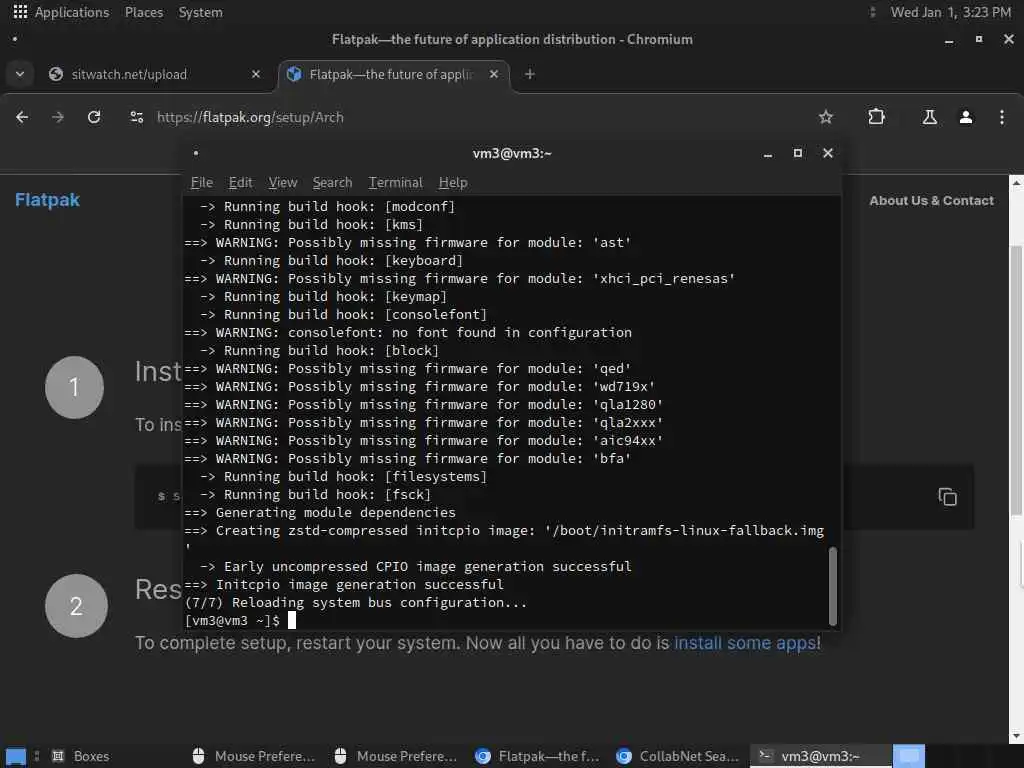Close the Flatpak tab in Chromium
The height and width of the screenshot is (768, 1024).
pos(494,74)
